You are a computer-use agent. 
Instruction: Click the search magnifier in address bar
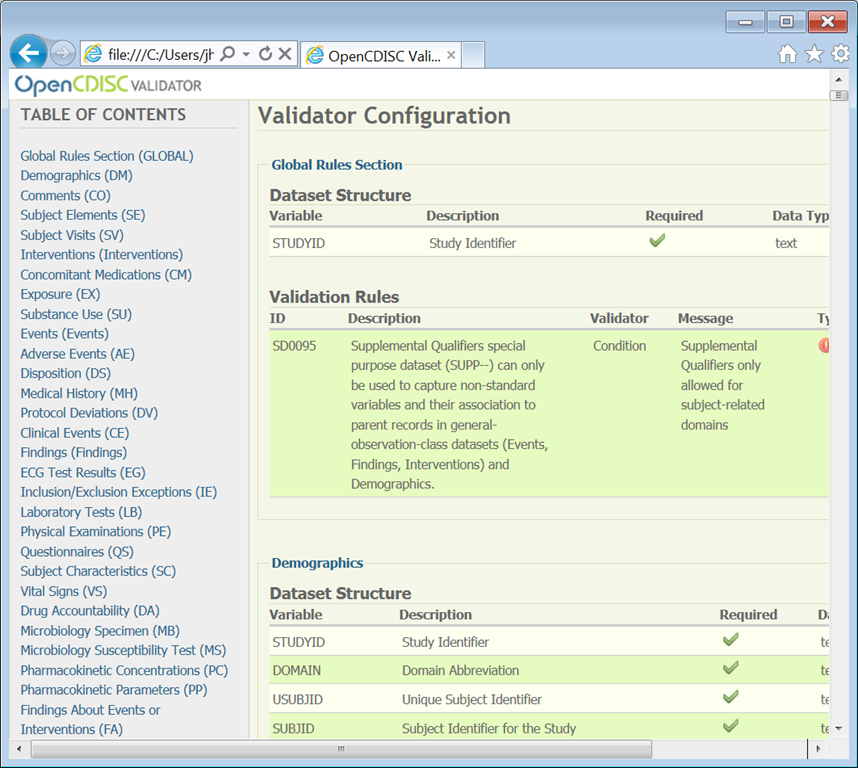coord(228,54)
